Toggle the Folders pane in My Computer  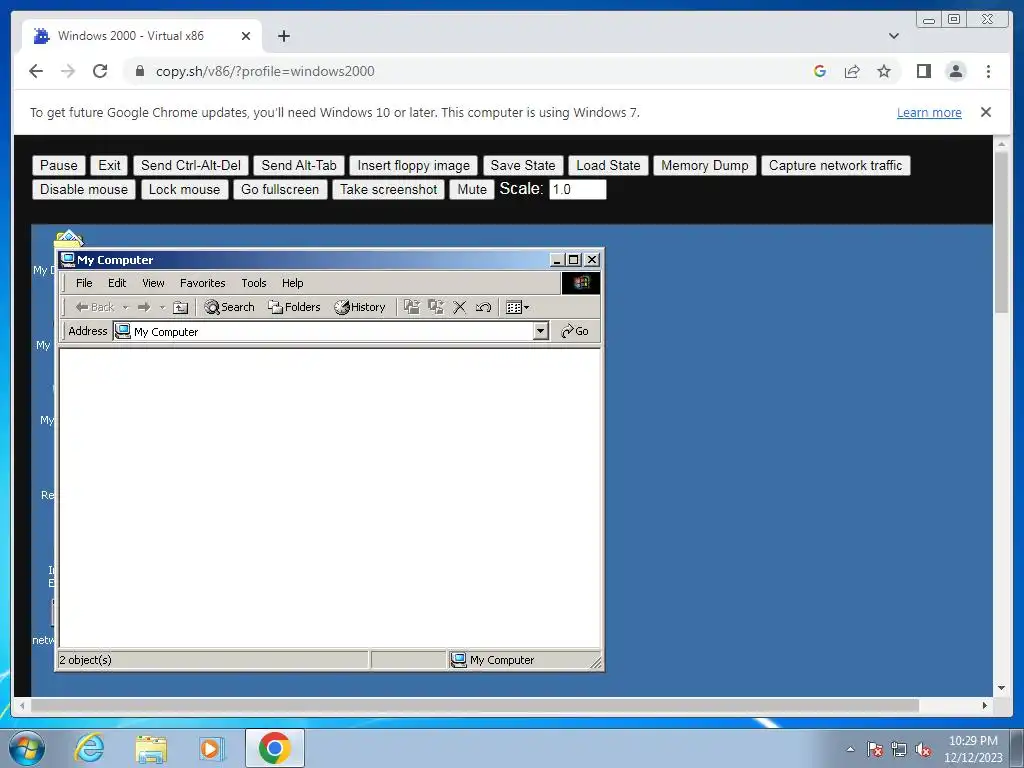point(294,307)
